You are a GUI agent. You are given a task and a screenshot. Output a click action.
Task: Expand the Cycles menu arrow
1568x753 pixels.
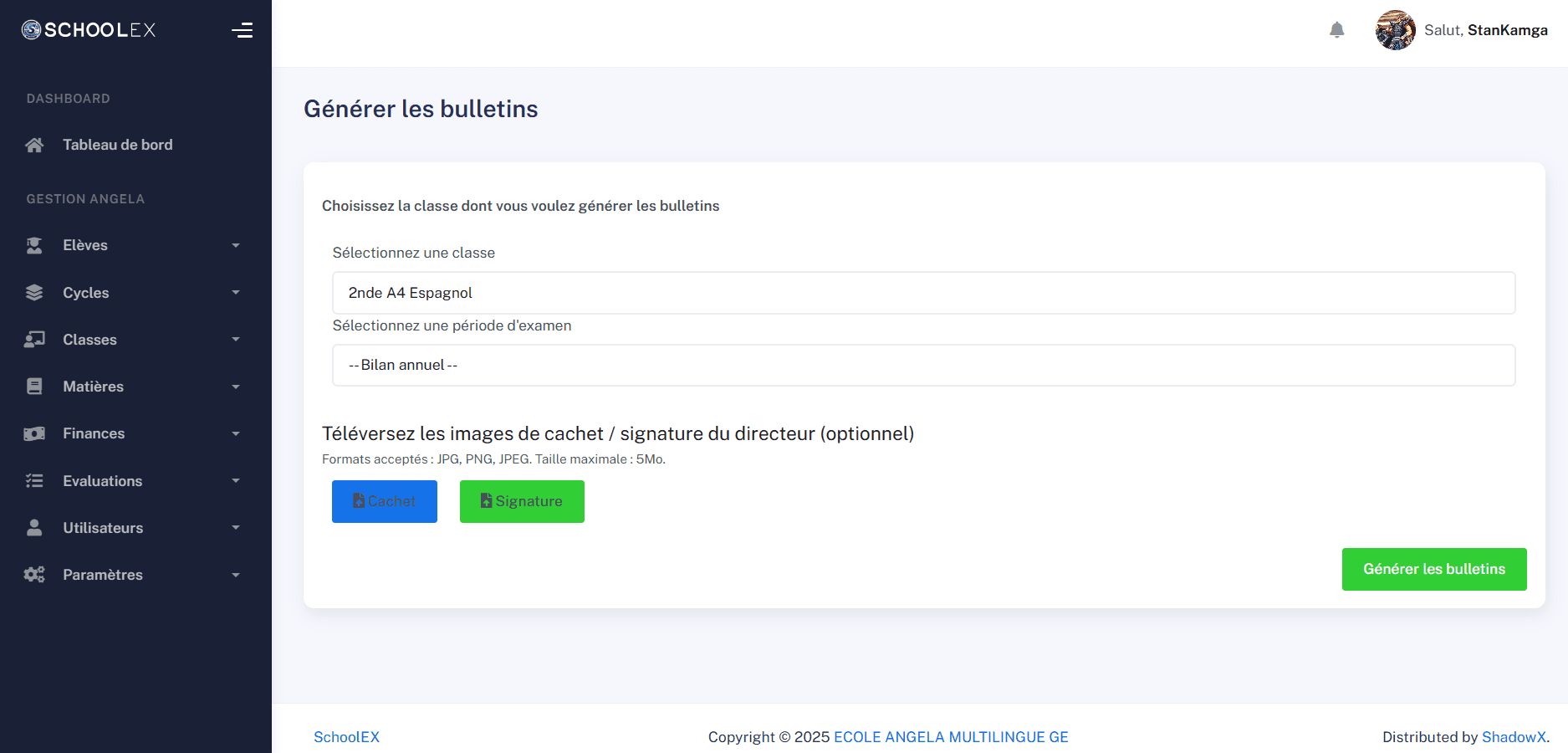pyautogui.click(x=236, y=293)
